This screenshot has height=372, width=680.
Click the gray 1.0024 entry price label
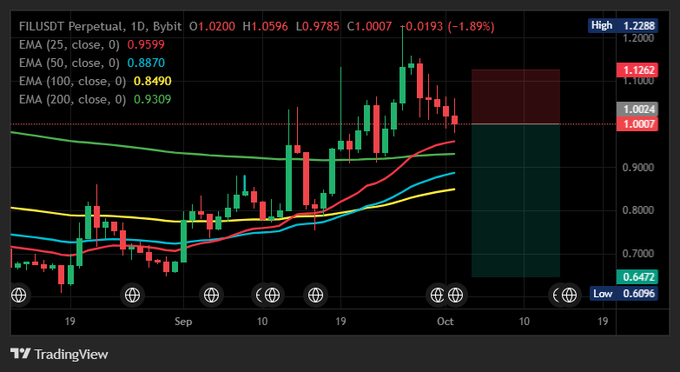[637, 109]
